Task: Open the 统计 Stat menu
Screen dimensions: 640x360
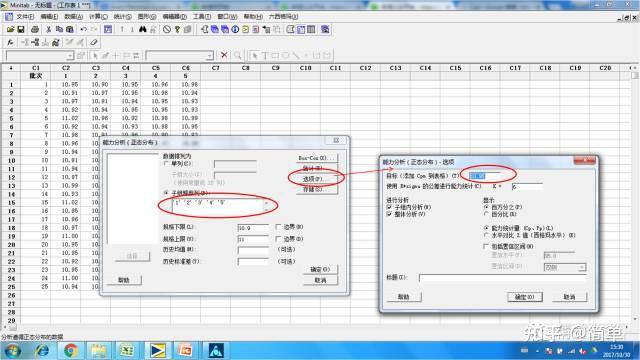Action: (x=122, y=17)
